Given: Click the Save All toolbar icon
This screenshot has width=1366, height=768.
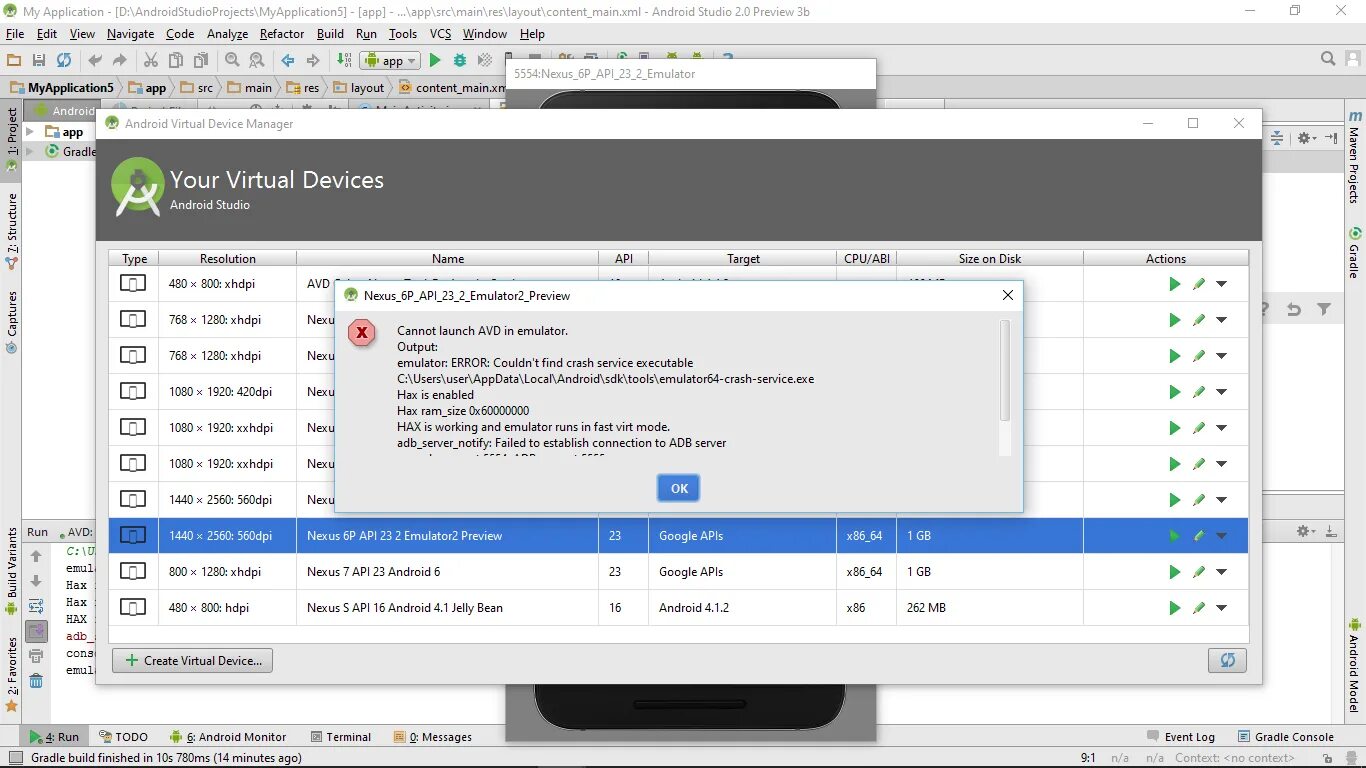Looking at the screenshot, I should click(x=39, y=61).
